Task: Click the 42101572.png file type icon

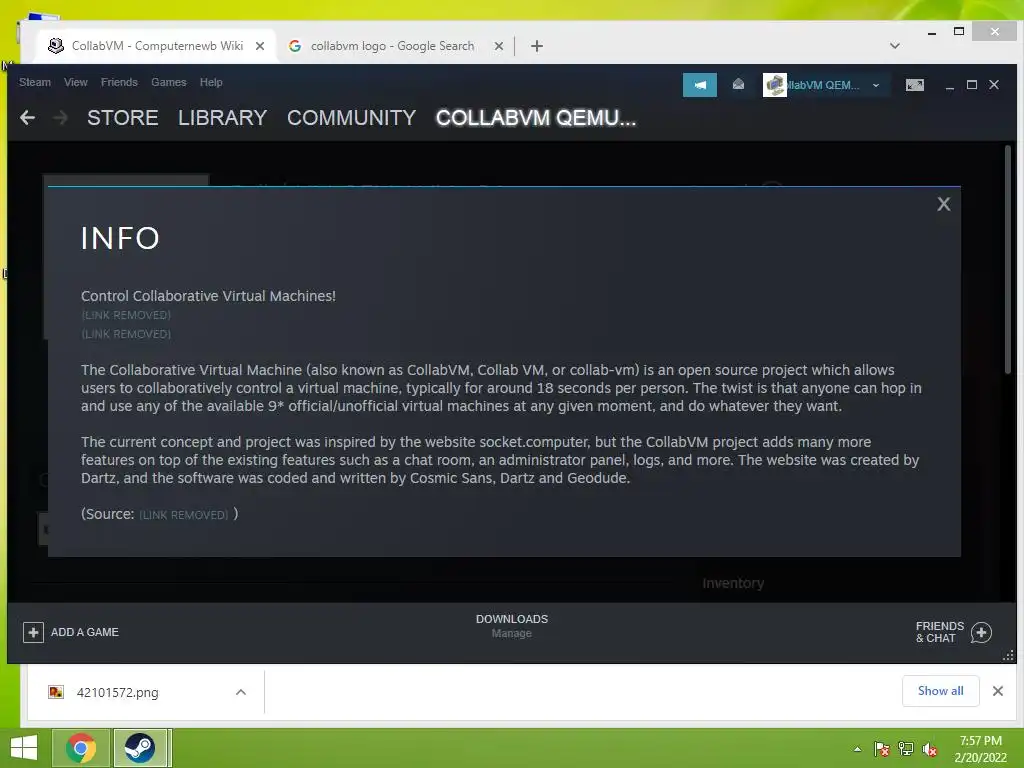Action: point(56,692)
